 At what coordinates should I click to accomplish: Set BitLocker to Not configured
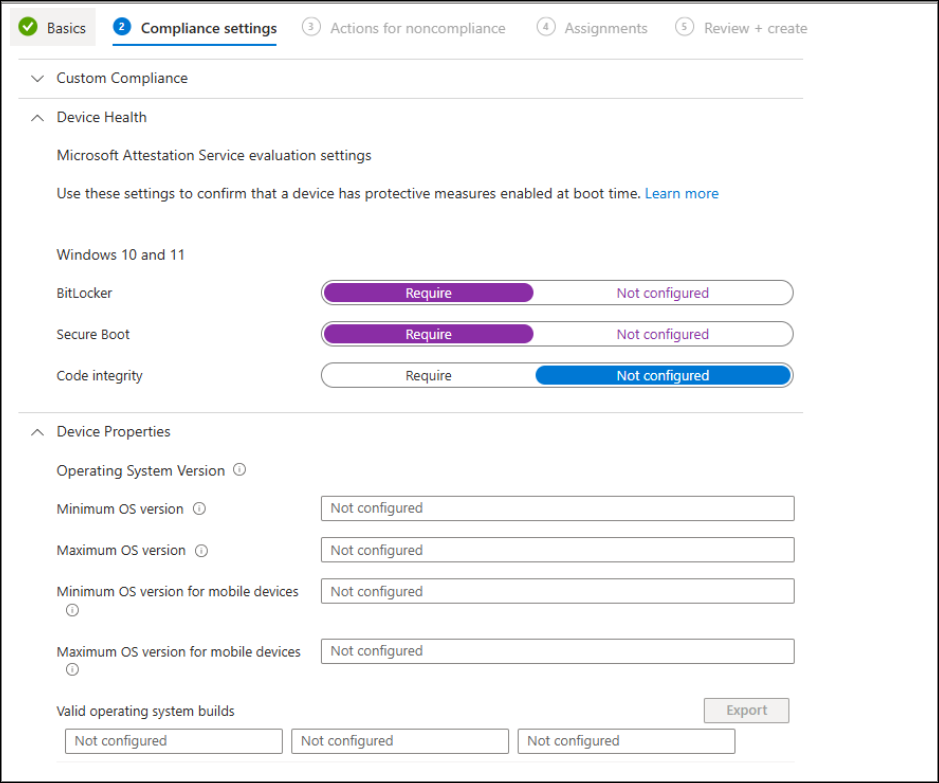[662, 293]
